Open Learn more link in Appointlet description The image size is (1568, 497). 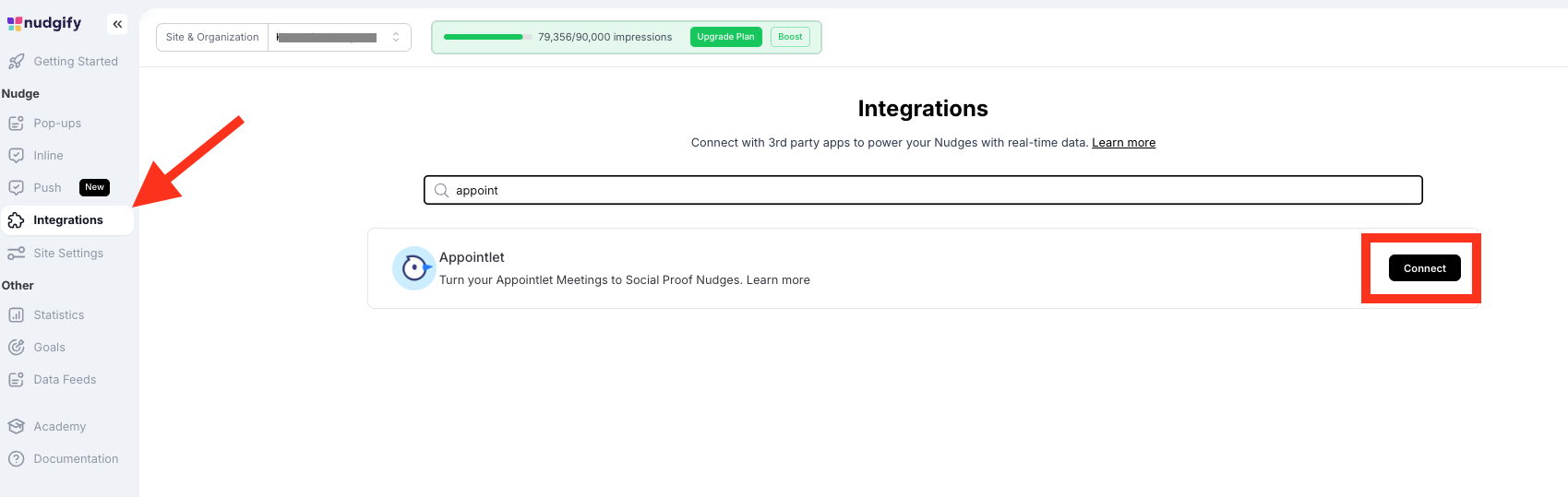click(x=778, y=280)
